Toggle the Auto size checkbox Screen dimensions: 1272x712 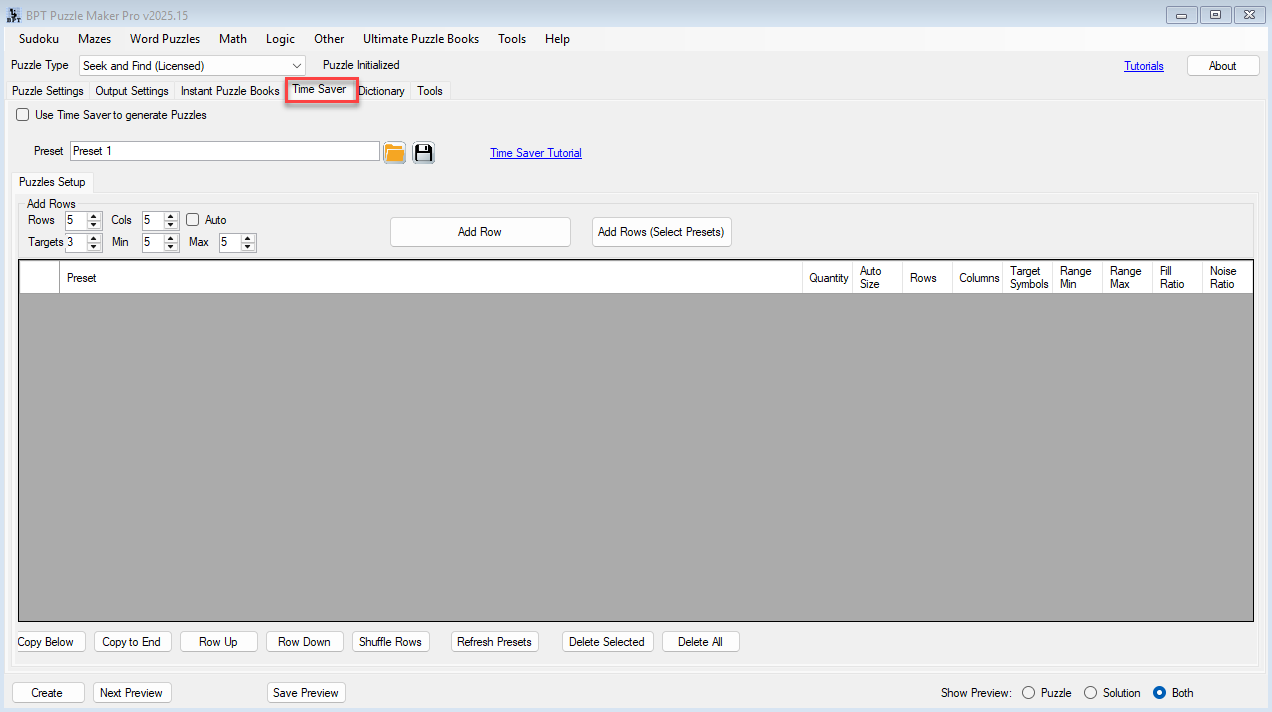[193, 220]
